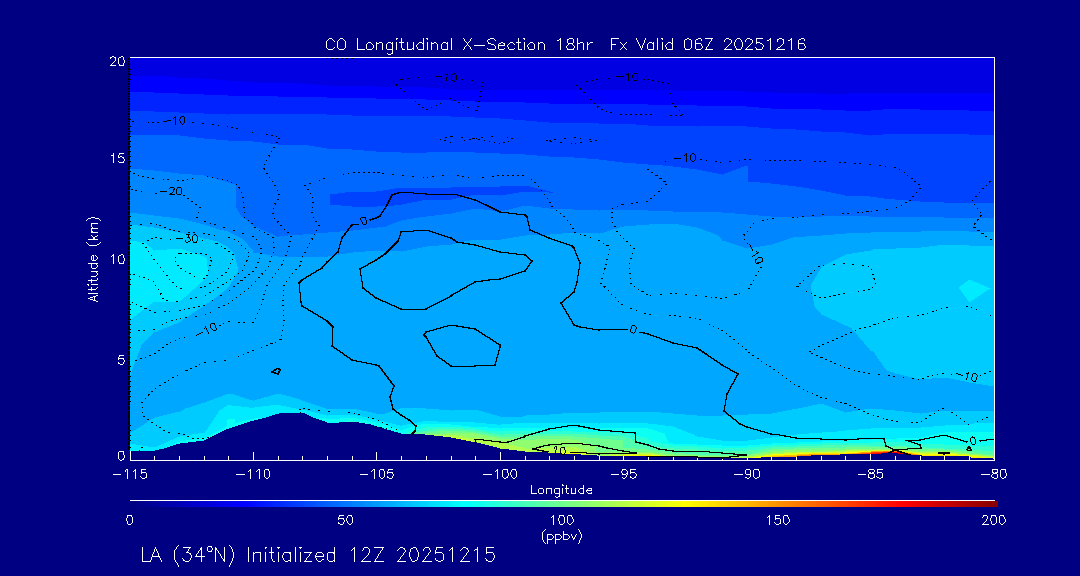1080x576 pixels.
Task: Click the altitude axis tick label '20'
Action: tap(117, 61)
